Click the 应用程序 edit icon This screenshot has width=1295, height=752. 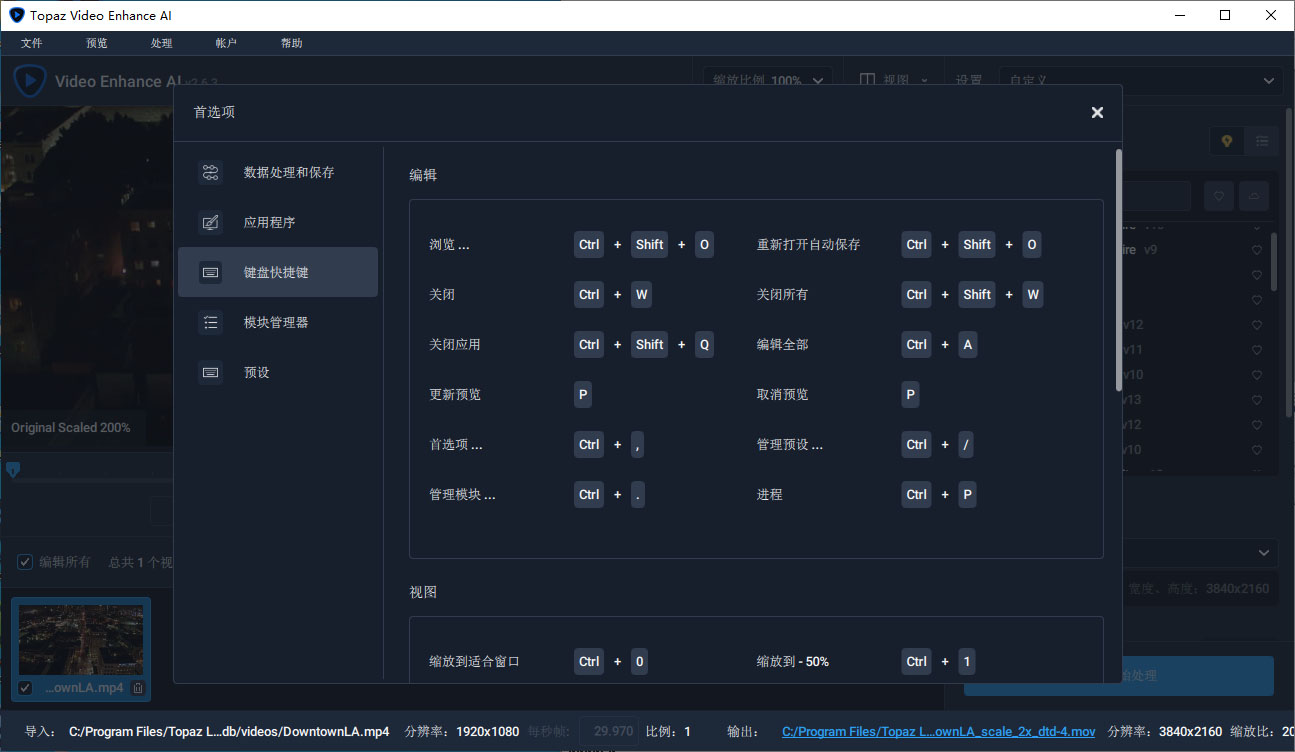(x=210, y=223)
